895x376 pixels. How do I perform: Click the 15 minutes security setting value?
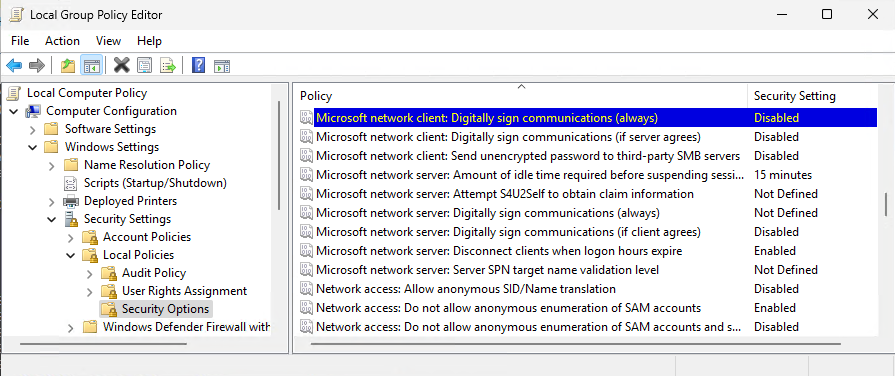783,175
